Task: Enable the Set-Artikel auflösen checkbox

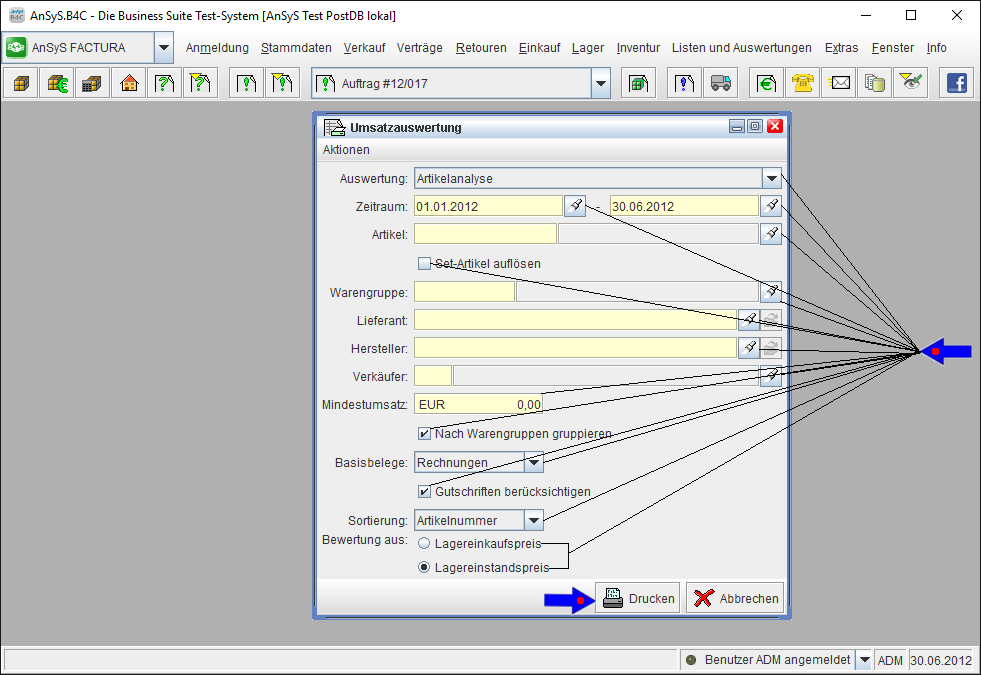Action: point(424,263)
